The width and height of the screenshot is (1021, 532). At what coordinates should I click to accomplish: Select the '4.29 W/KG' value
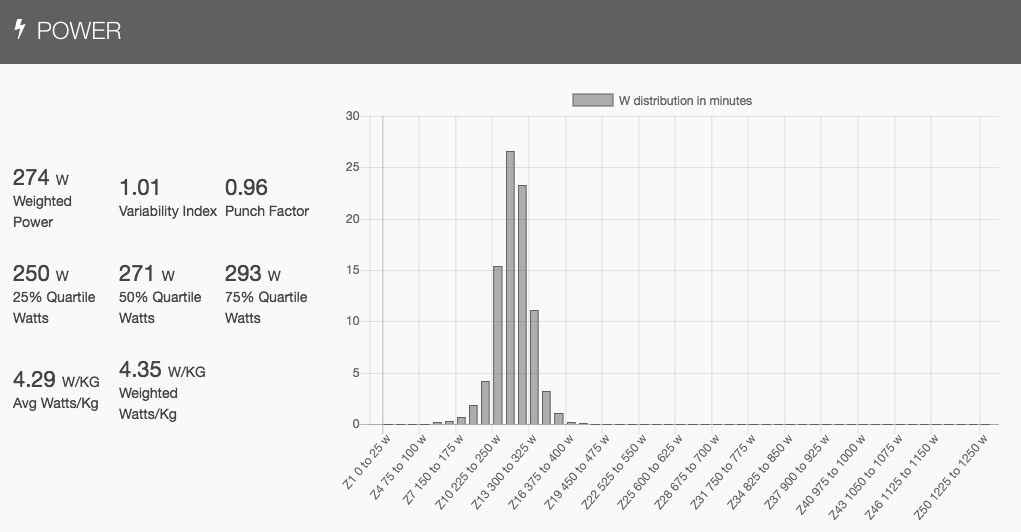click(56, 380)
